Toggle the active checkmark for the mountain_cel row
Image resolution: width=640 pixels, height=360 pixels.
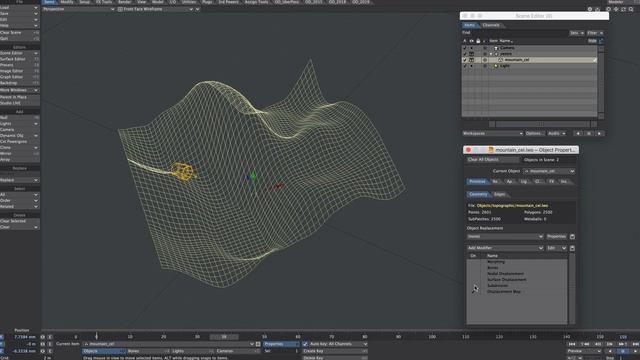(464, 60)
